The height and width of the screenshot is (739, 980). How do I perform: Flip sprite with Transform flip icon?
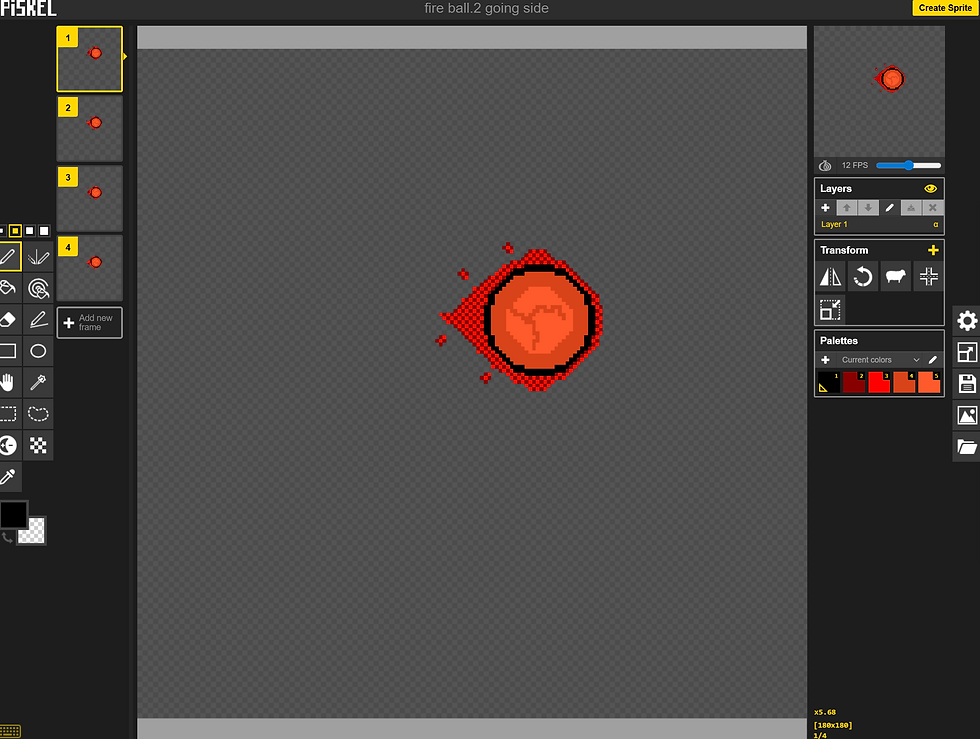[830, 276]
